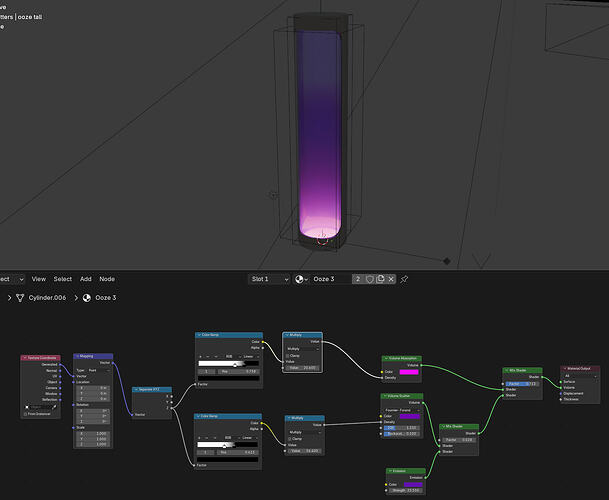Open the Node menu
The height and width of the screenshot is (500, 609).
point(107,279)
